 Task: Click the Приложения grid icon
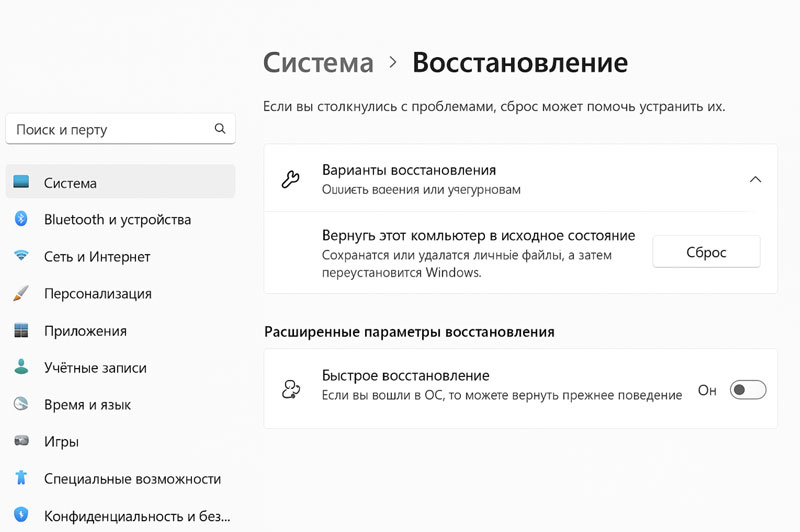21,330
